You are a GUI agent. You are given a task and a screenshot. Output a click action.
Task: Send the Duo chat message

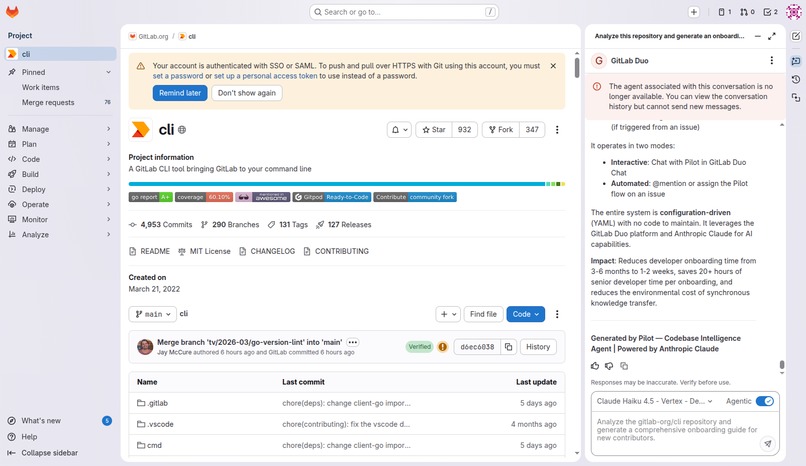point(767,443)
